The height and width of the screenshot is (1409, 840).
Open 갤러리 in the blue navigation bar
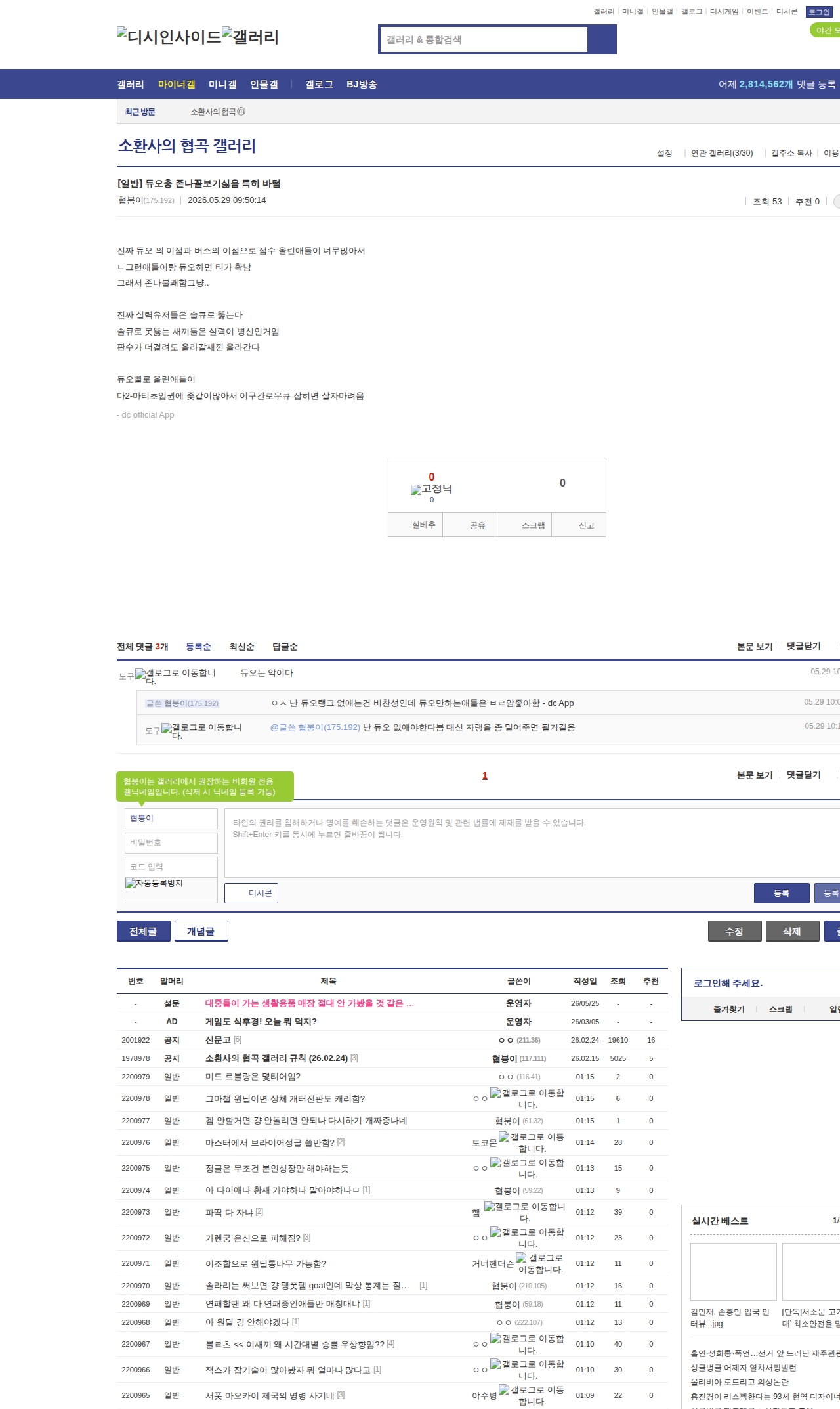pos(131,84)
